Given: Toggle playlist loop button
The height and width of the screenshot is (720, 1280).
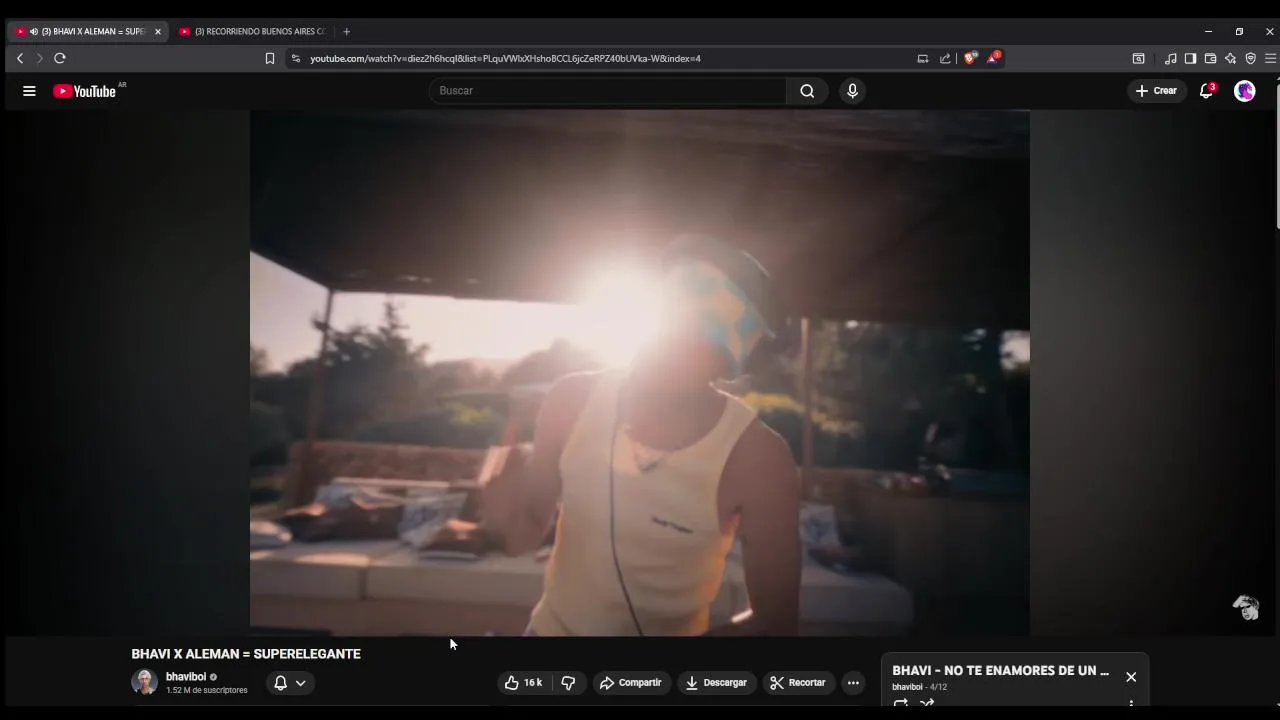Looking at the screenshot, I should pyautogui.click(x=901, y=703).
